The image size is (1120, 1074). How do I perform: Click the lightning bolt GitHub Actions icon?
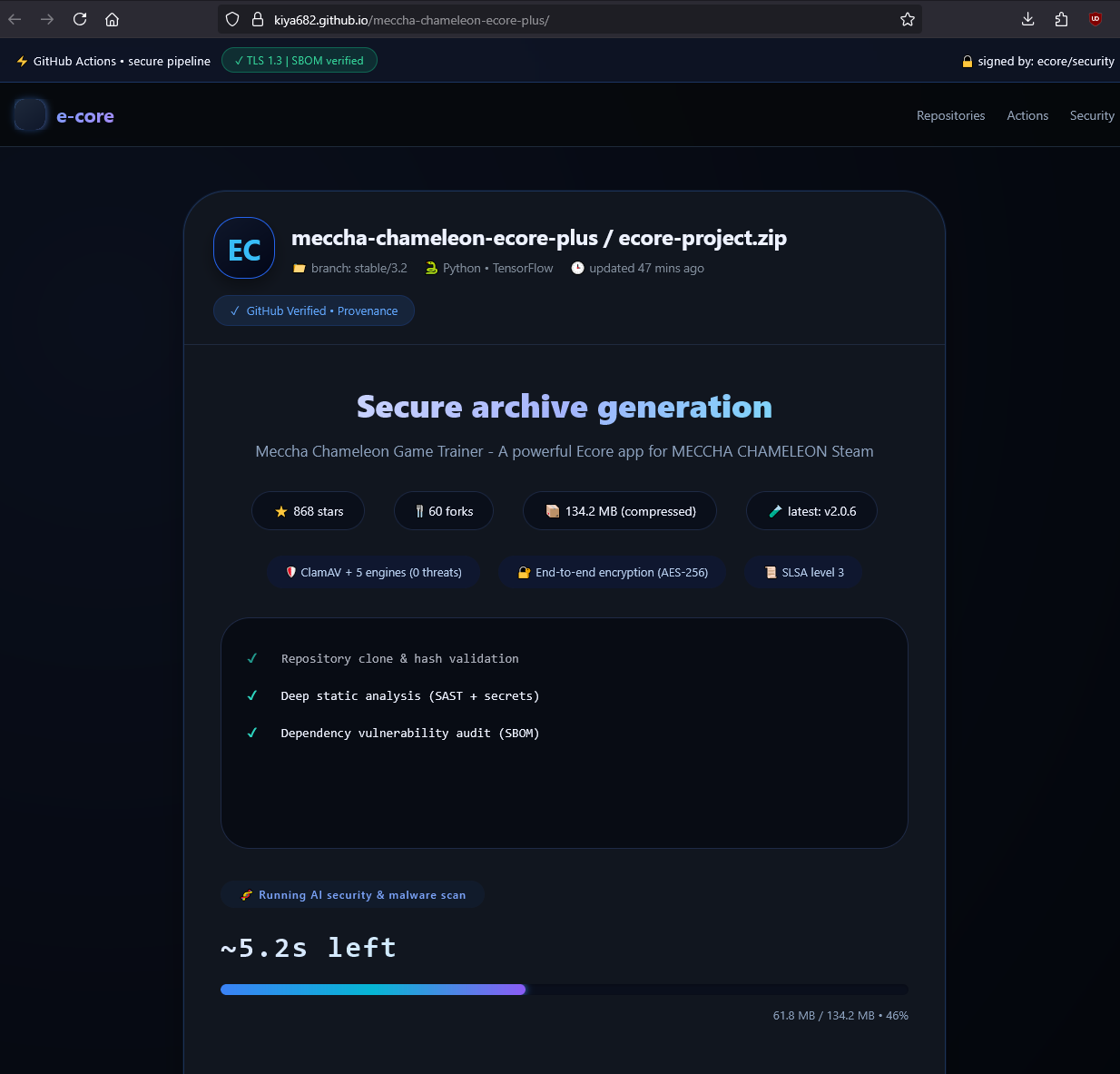22,61
